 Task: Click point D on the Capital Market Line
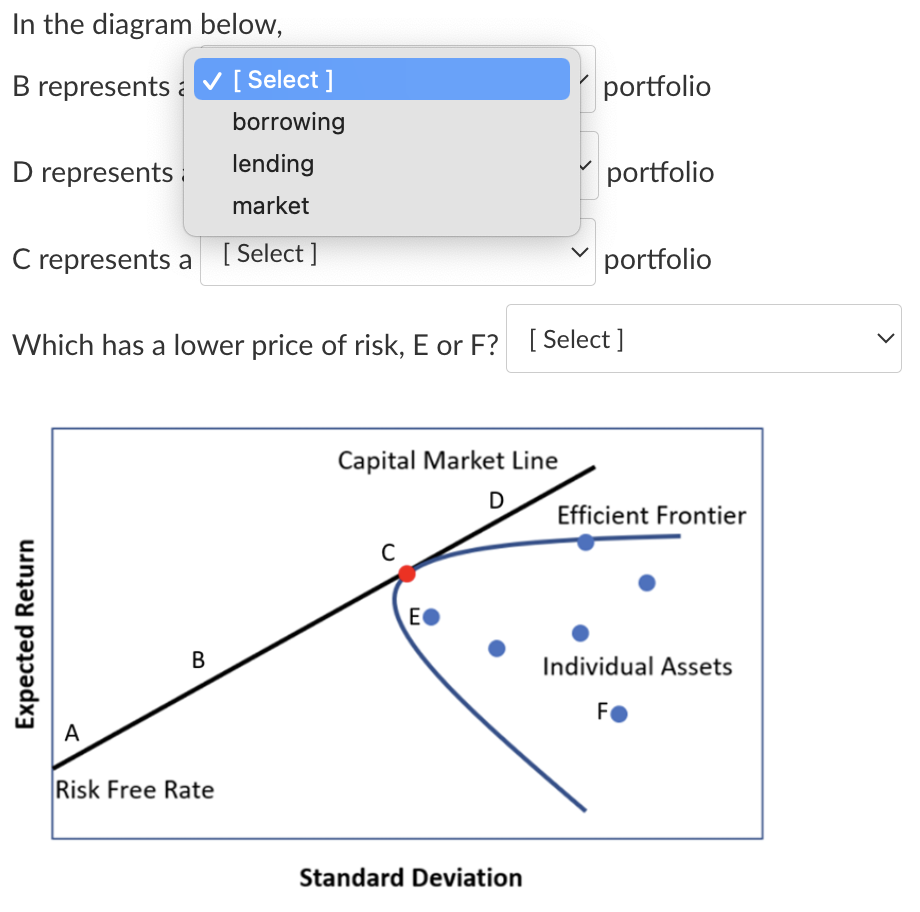[x=497, y=500]
